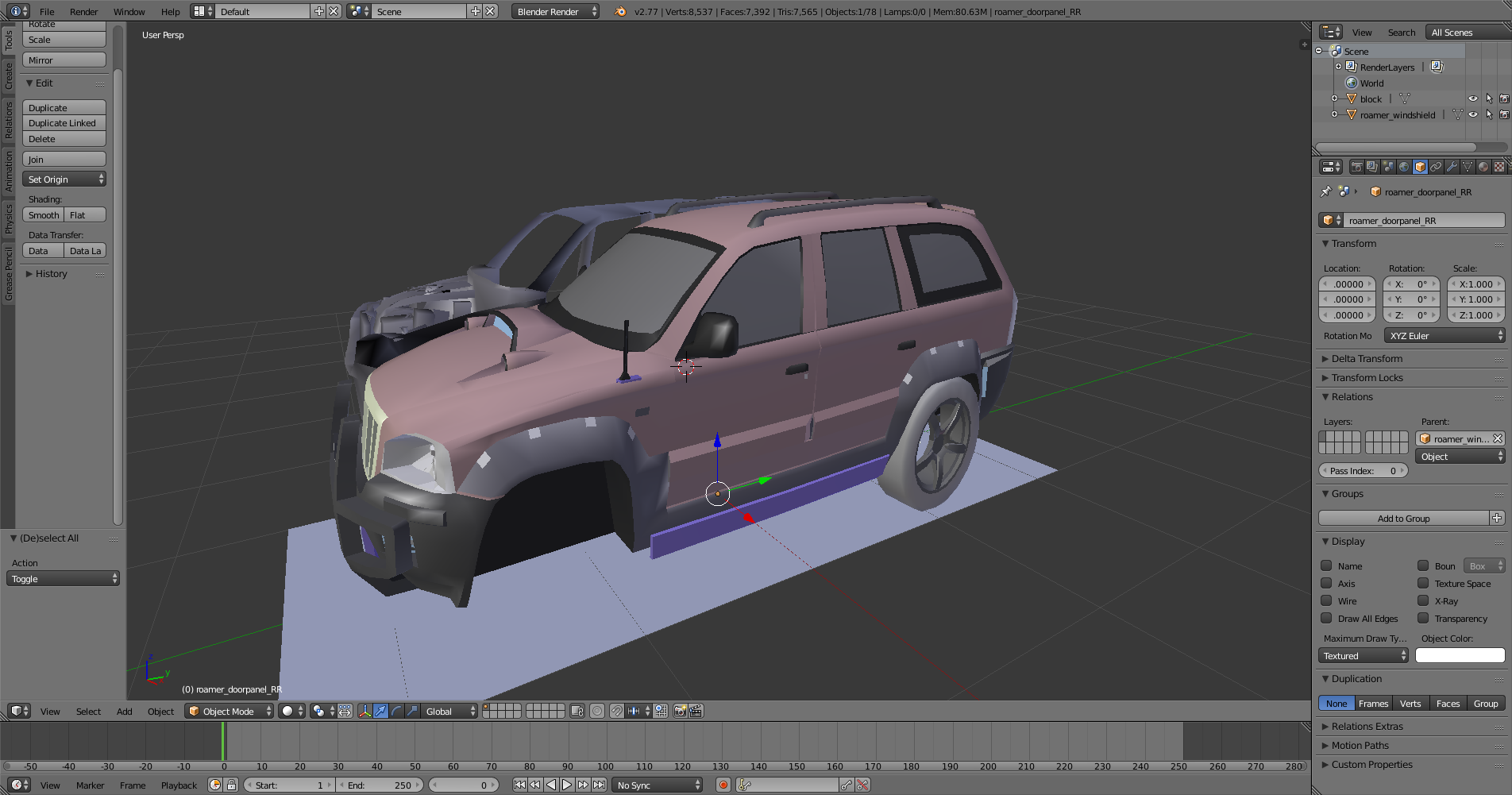This screenshot has width=1512, height=795.
Task: Open the Modifiers properties tab (wrench icon)
Action: click(x=1452, y=167)
